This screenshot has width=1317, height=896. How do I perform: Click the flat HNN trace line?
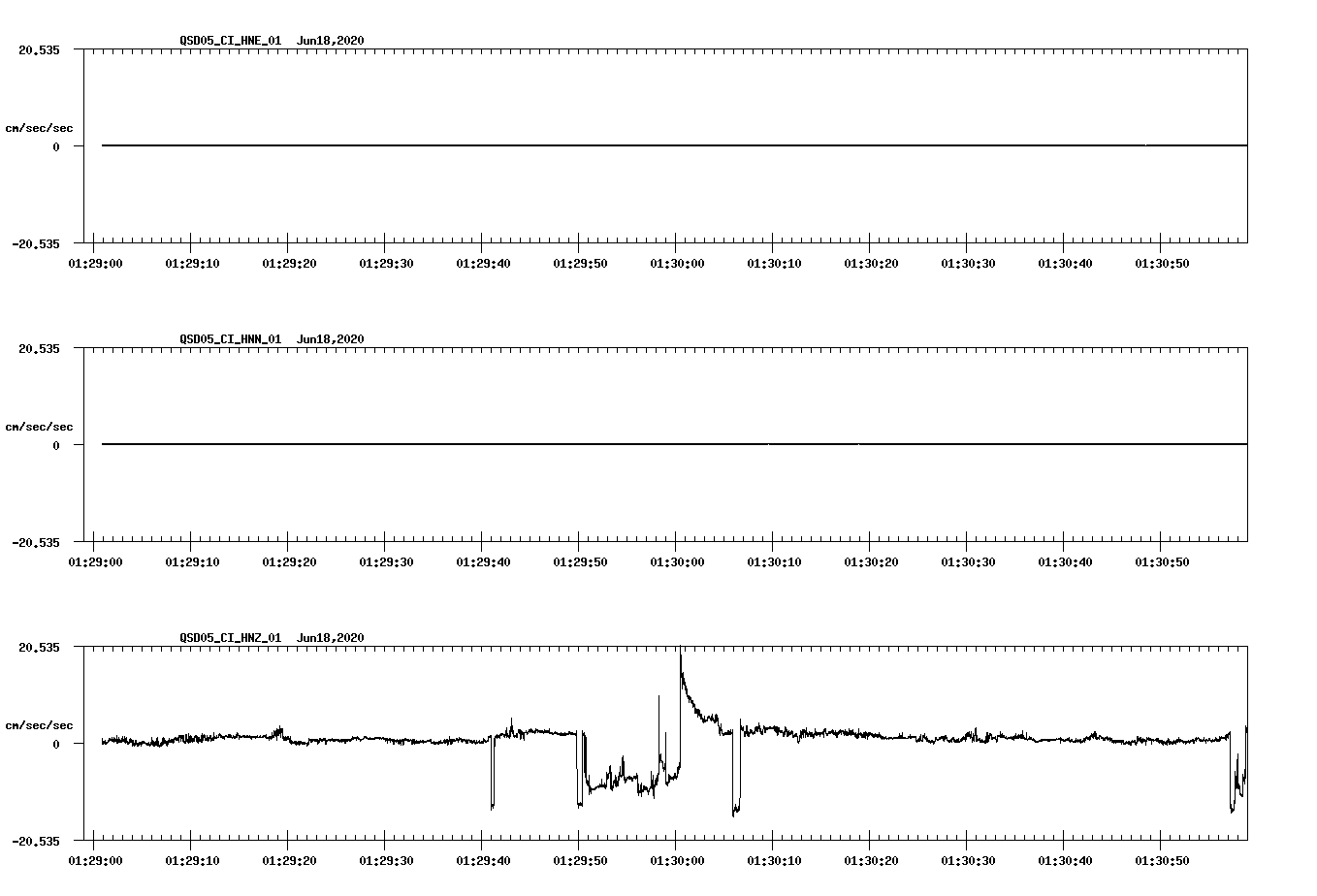(x=674, y=444)
